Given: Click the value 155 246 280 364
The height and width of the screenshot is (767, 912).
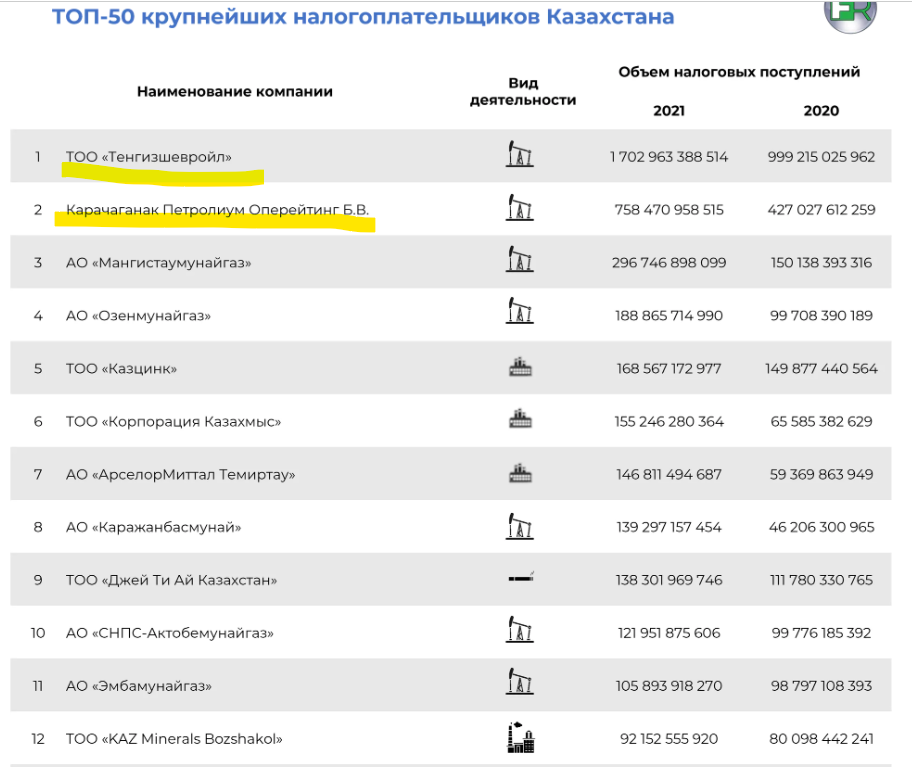Looking at the screenshot, I should tap(669, 422).
